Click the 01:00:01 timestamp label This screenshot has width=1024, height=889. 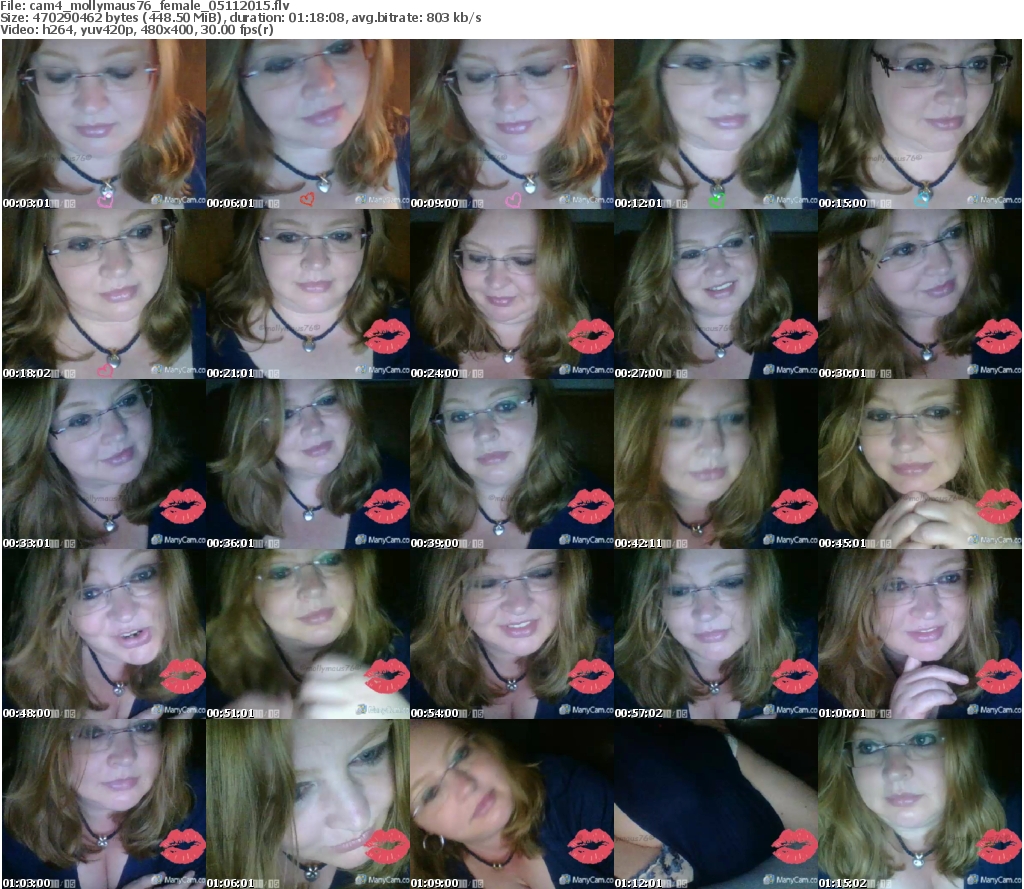point(840,713)
